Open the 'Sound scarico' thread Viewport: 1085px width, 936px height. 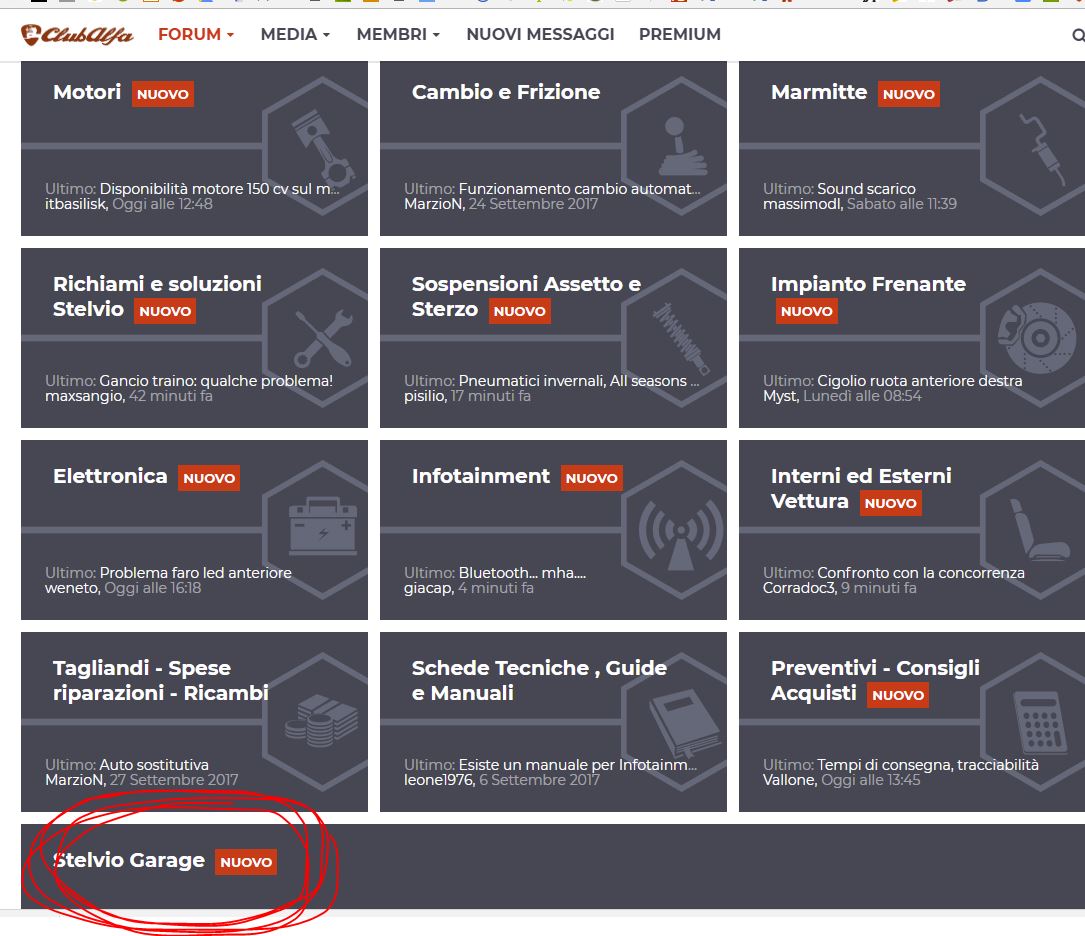(x=866, y=189)
